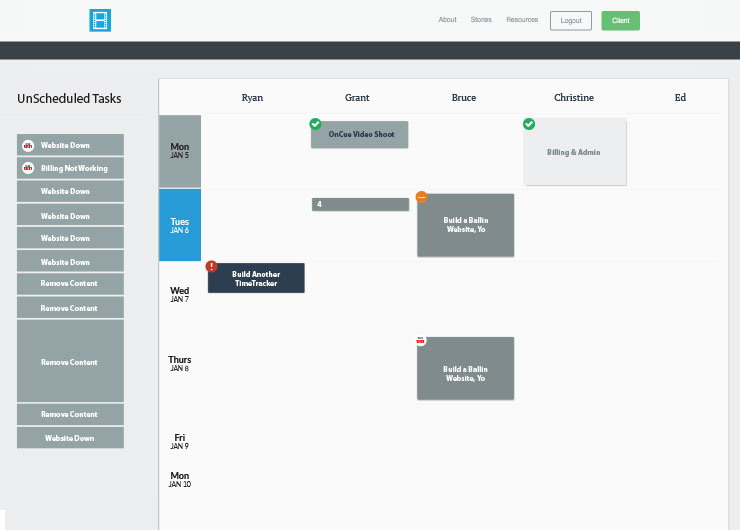The height and width of the screenshot is (530, 740).
Task: Click green checkmark on OnCue Video Shoot
Action: coord(315,124)
